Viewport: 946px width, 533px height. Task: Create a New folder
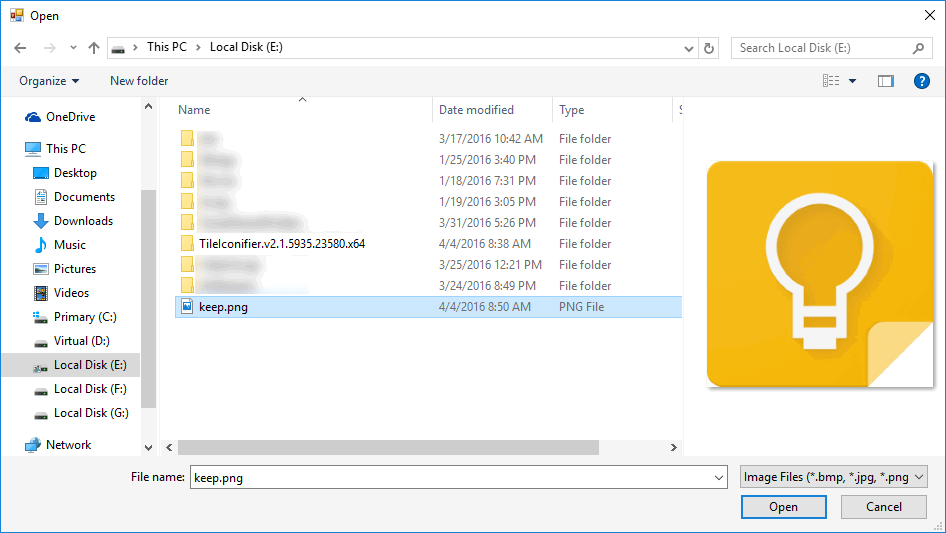click(139, 81)
